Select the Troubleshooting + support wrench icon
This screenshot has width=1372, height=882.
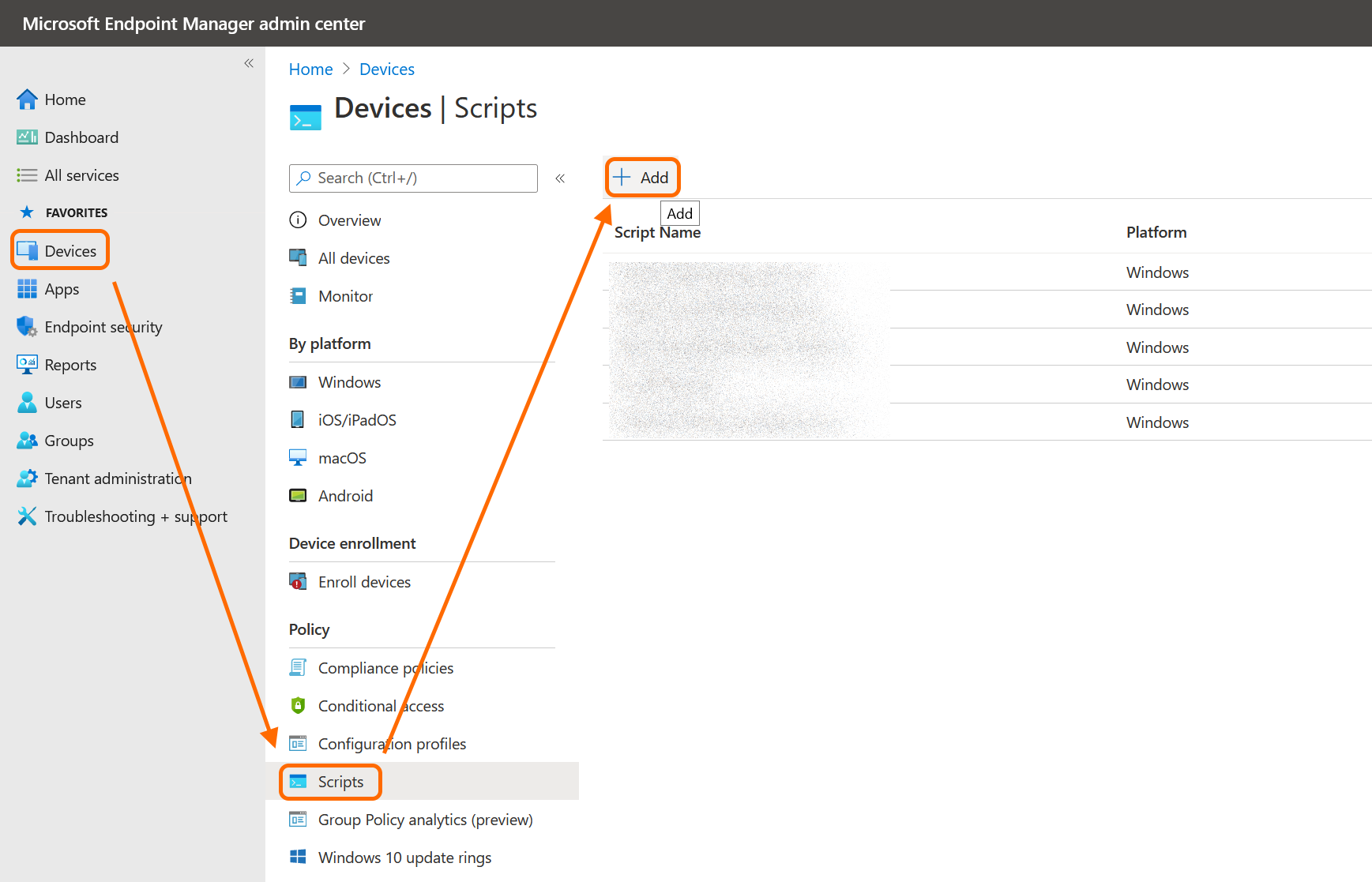click(27, 516)
